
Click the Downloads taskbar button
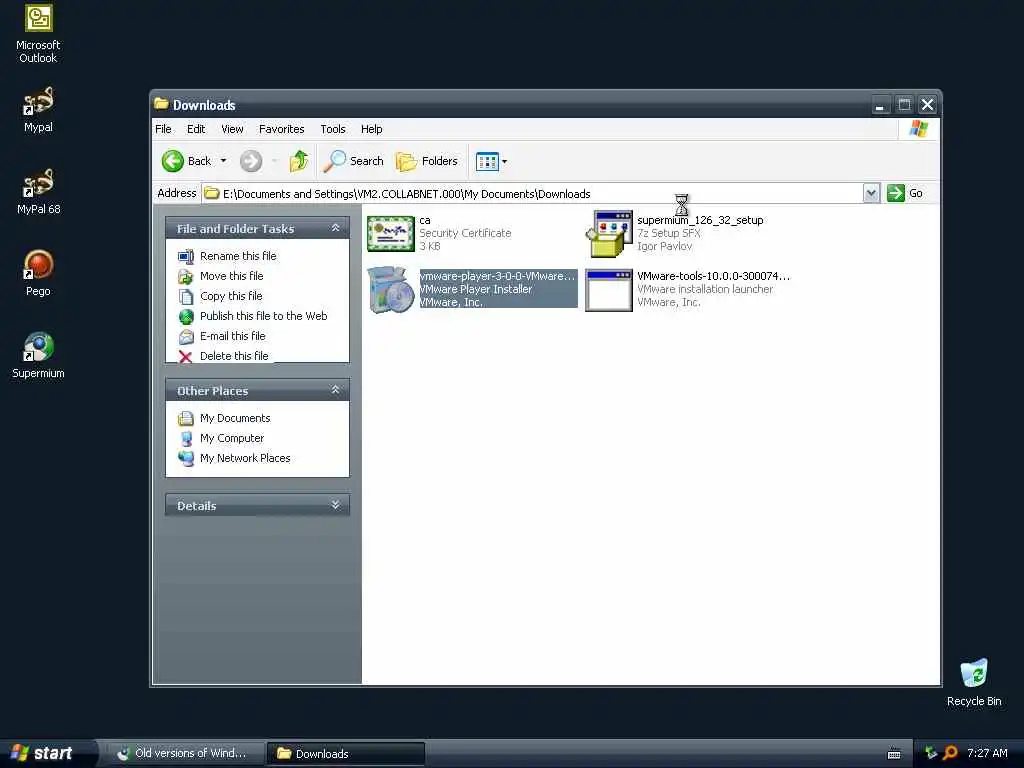click(x=345, y=754)
